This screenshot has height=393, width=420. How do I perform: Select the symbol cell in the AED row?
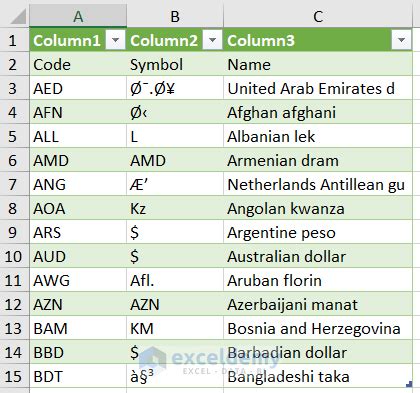(175, 88)
